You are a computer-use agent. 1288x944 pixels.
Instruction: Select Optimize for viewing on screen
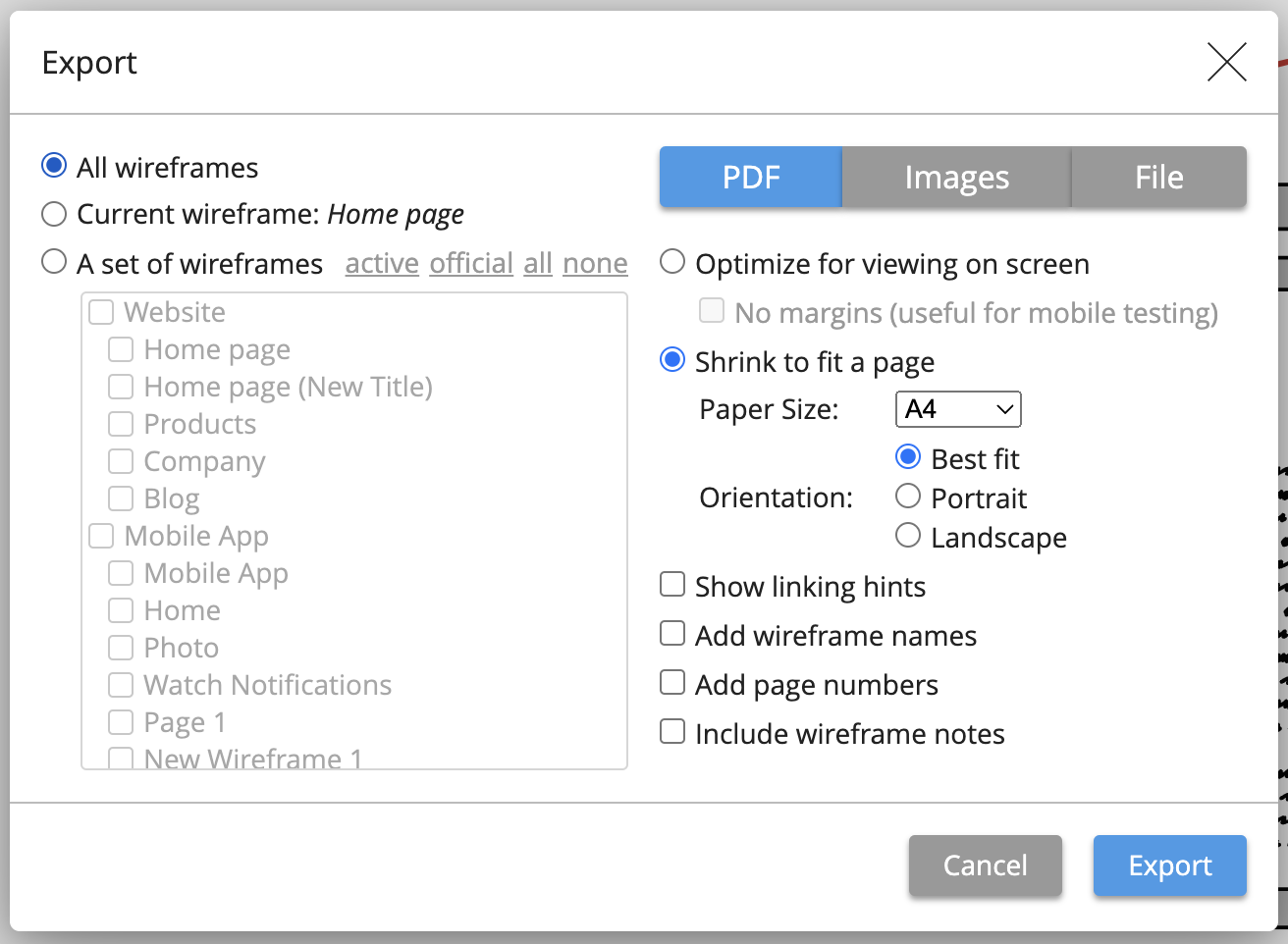point(672,263)
